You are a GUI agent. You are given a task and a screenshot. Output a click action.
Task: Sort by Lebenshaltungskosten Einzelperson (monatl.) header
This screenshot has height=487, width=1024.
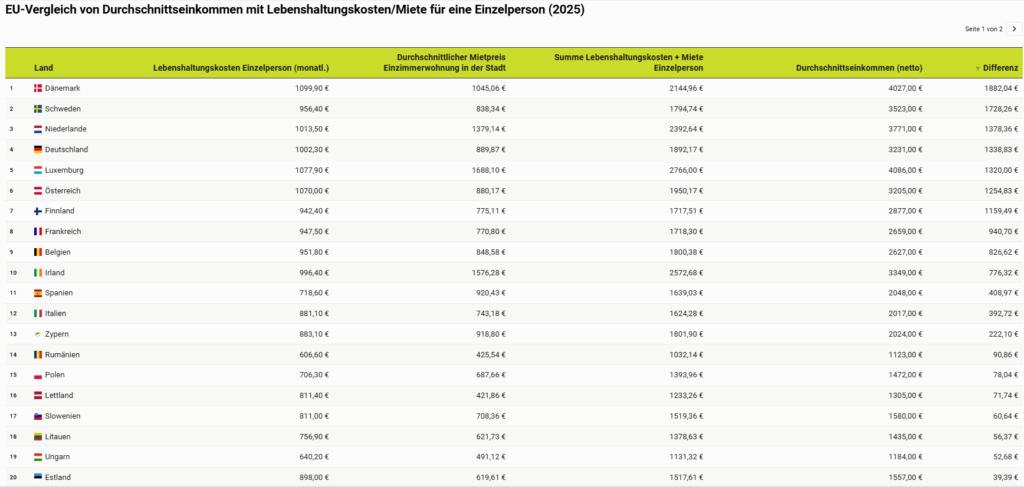[x=241, y=67]
